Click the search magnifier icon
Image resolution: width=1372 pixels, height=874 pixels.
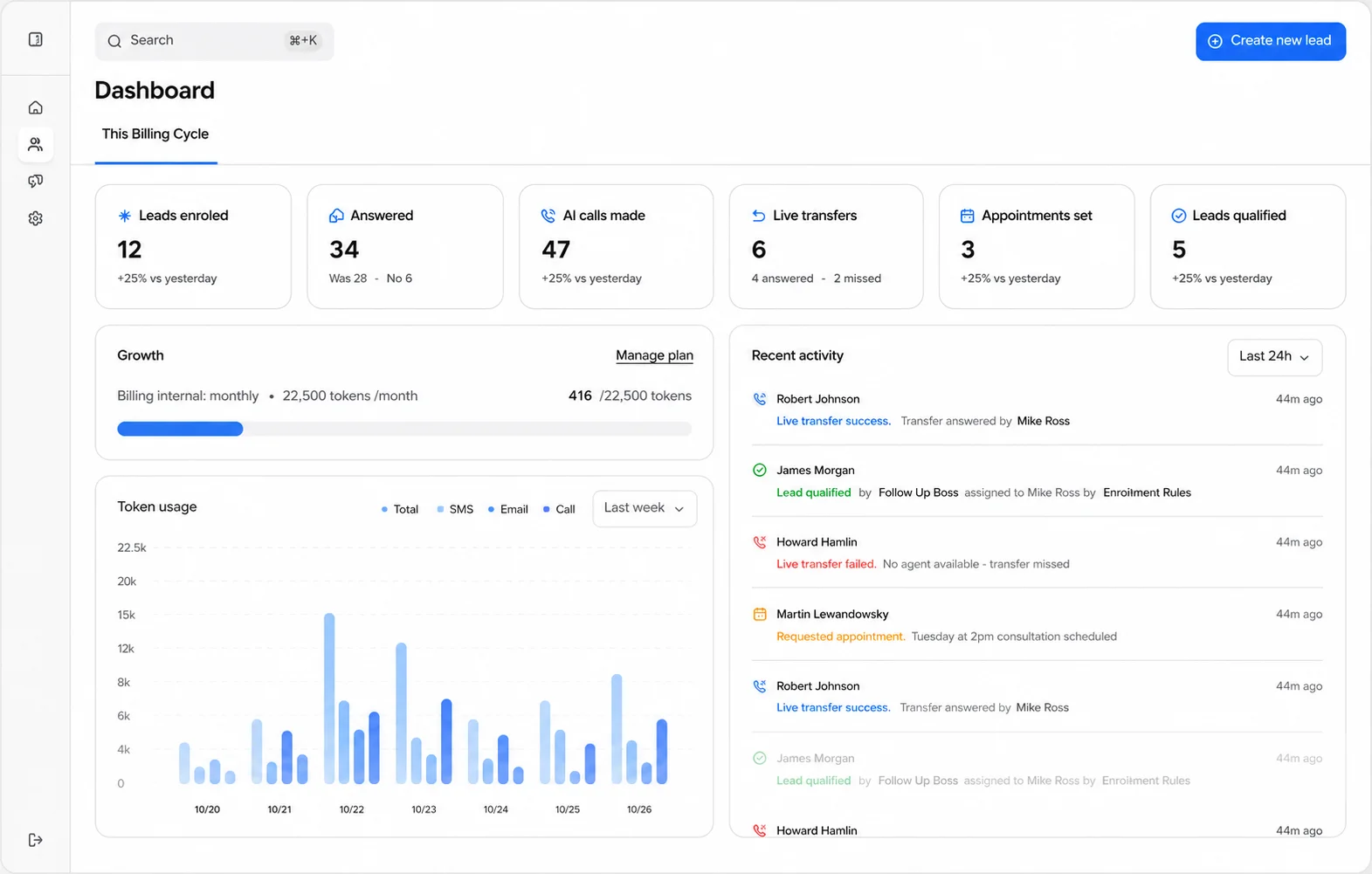pyautogui.click(x=114, y=41)
